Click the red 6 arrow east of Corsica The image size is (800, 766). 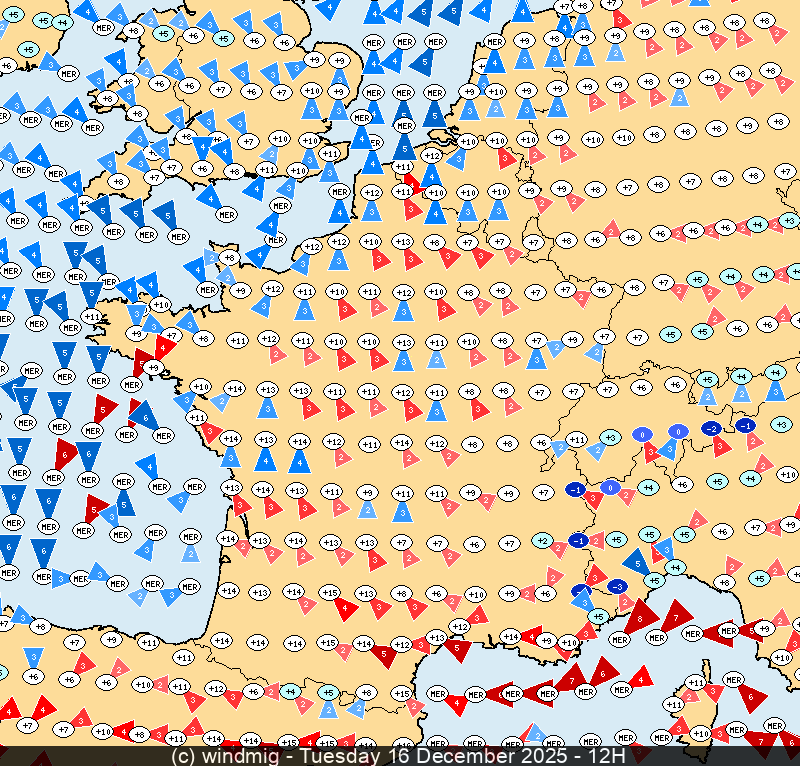(x=749, y=694)
